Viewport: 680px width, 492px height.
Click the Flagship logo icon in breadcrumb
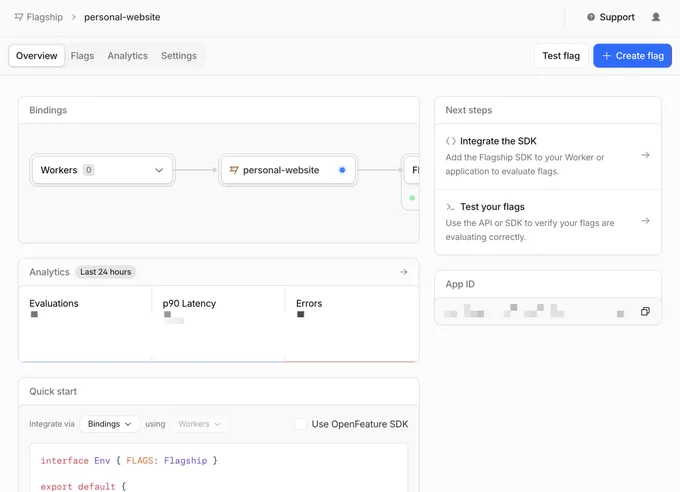(19, 17)
